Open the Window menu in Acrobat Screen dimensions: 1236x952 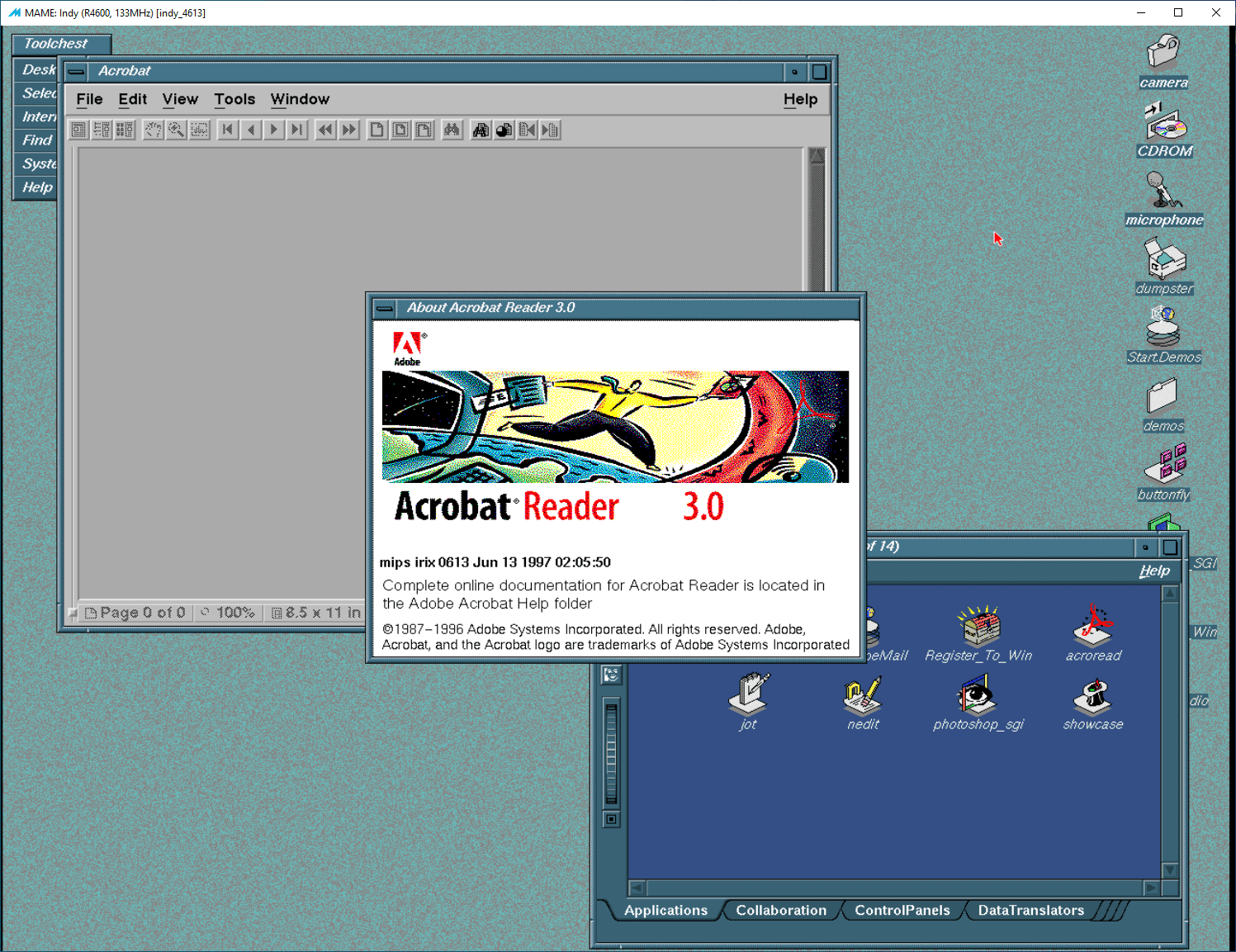click(300, 99)
